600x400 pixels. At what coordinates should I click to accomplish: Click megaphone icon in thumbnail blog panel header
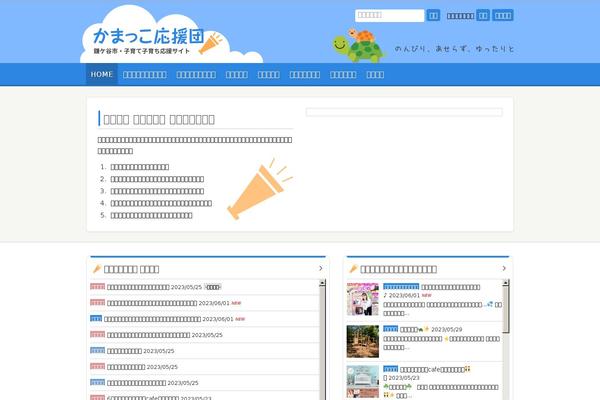353,269
